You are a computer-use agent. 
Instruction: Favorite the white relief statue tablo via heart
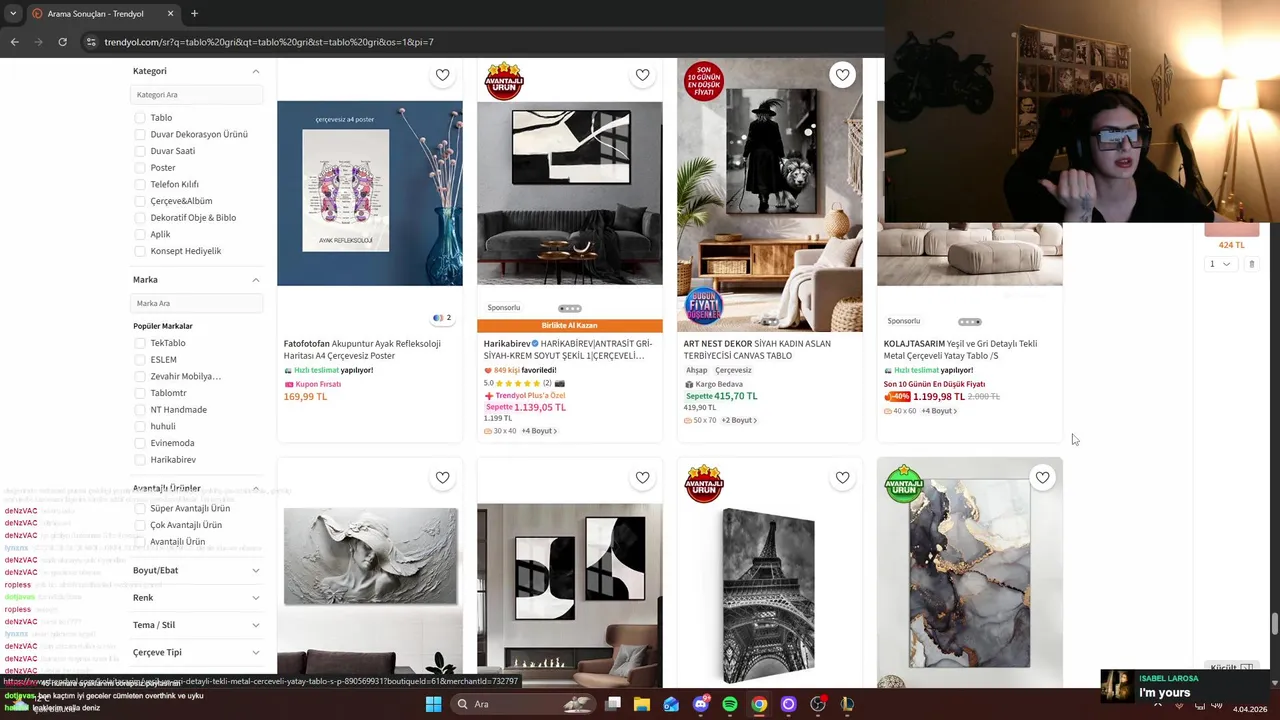coord(442,478)
